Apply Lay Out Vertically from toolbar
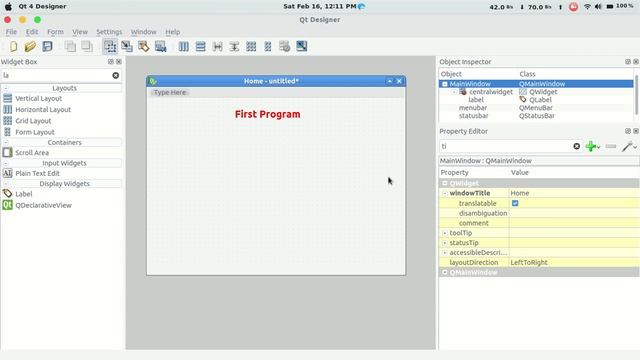Image resolution: width=640 pixels, height=360 pixels. pos(200,47)
